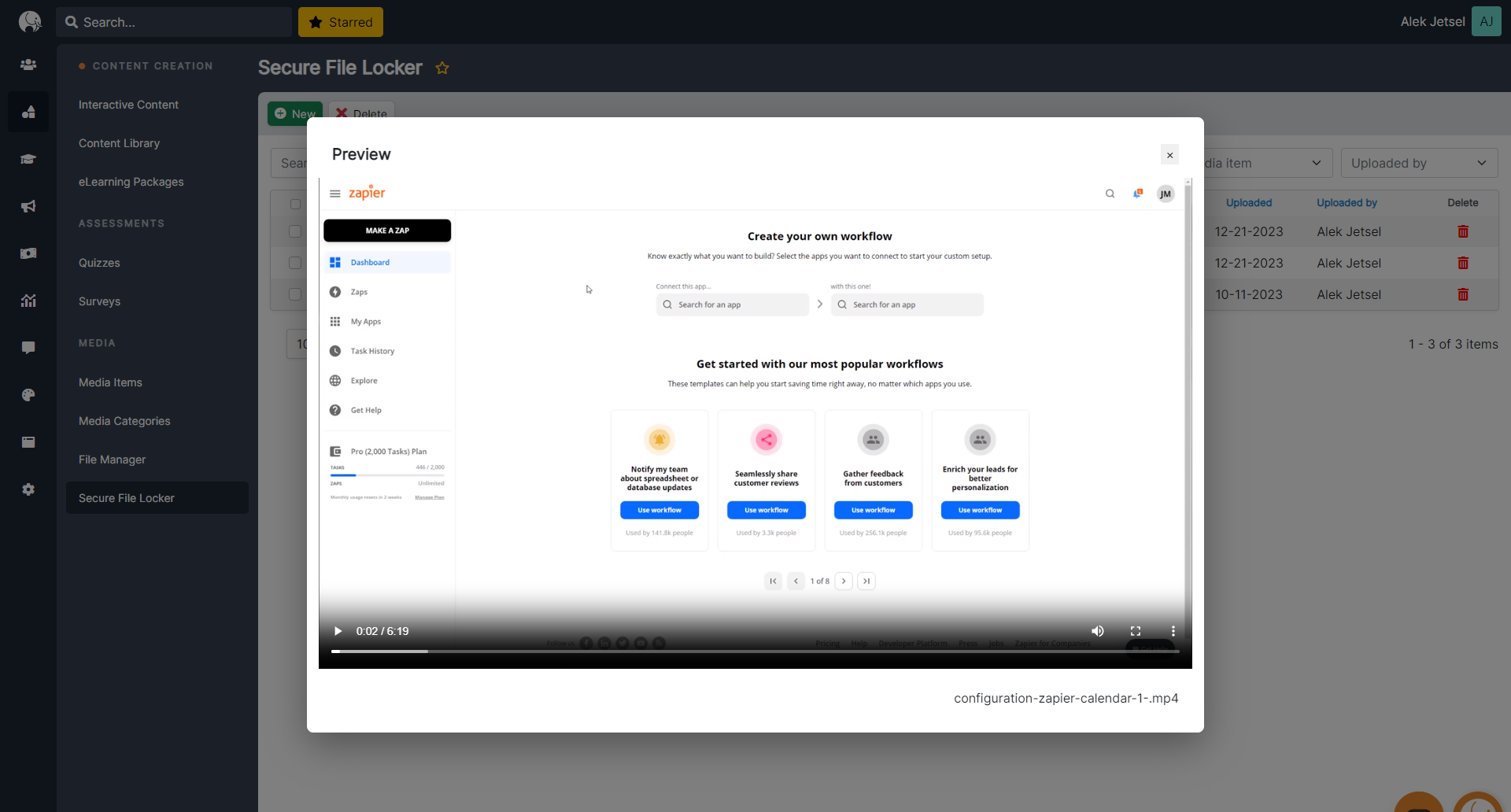Mute the video volume

click(x=1097, y=631)
